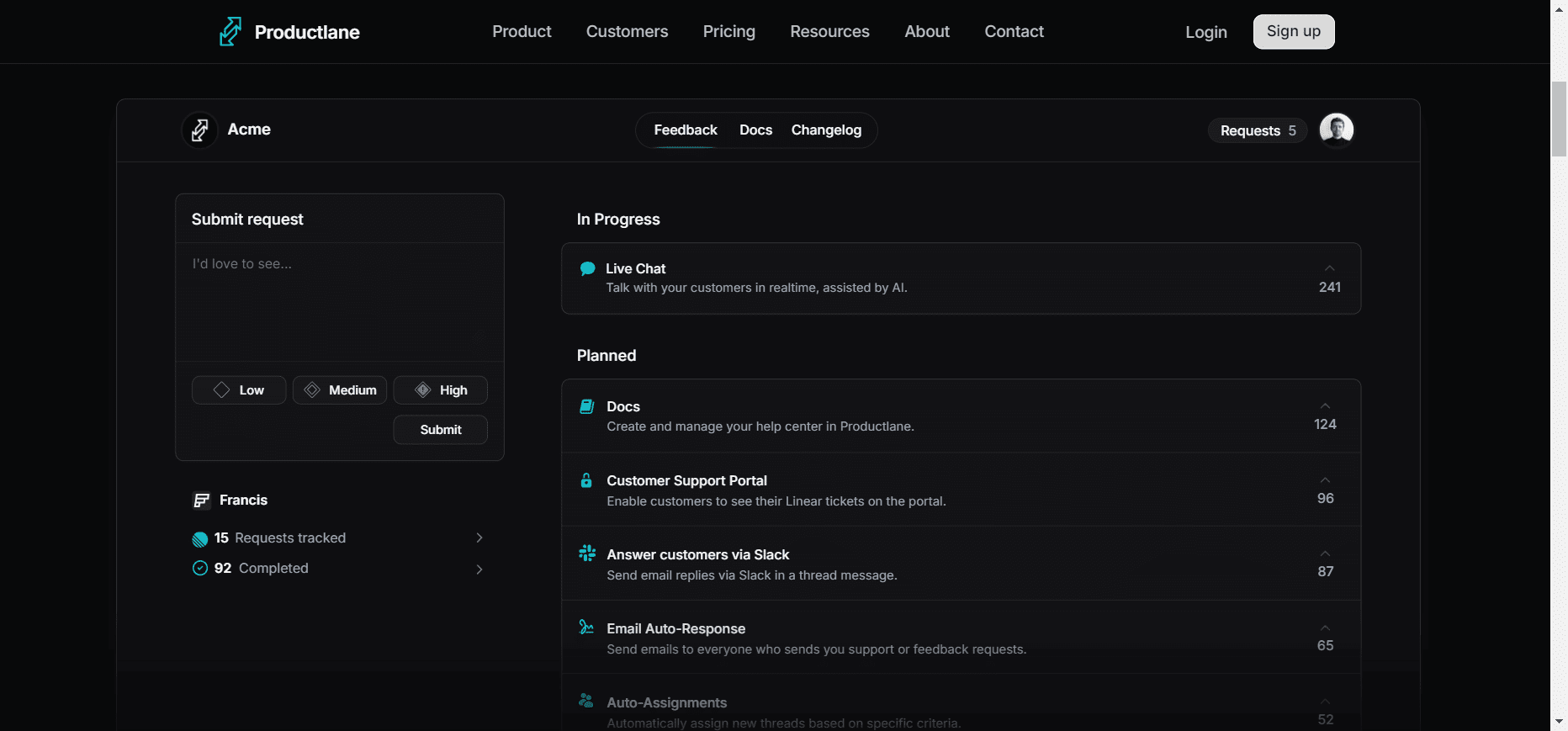
Task: Expand the Requests tracked chevron
Action: [479, 538]
